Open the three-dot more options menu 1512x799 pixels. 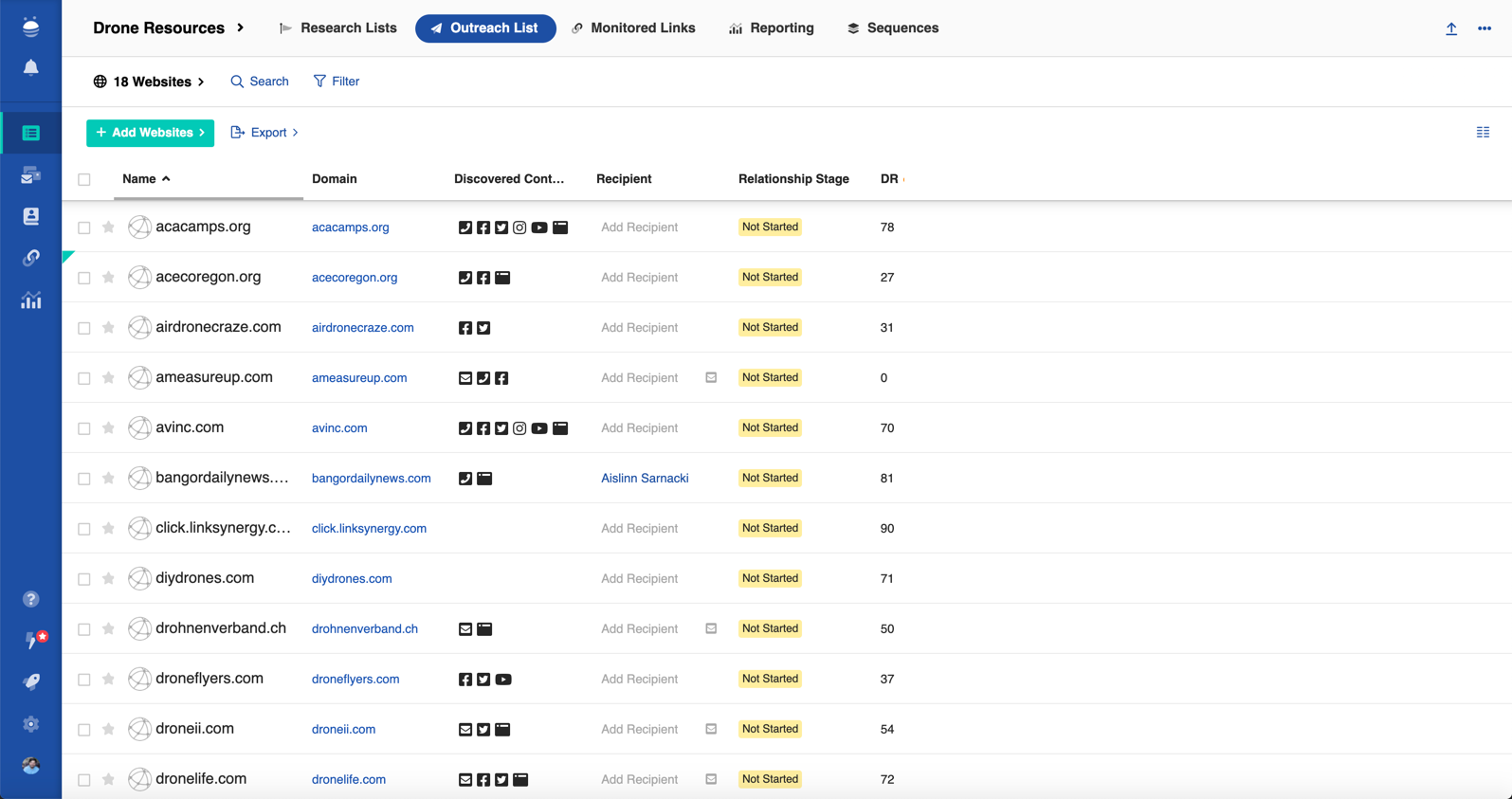[x=1485, y=28]
